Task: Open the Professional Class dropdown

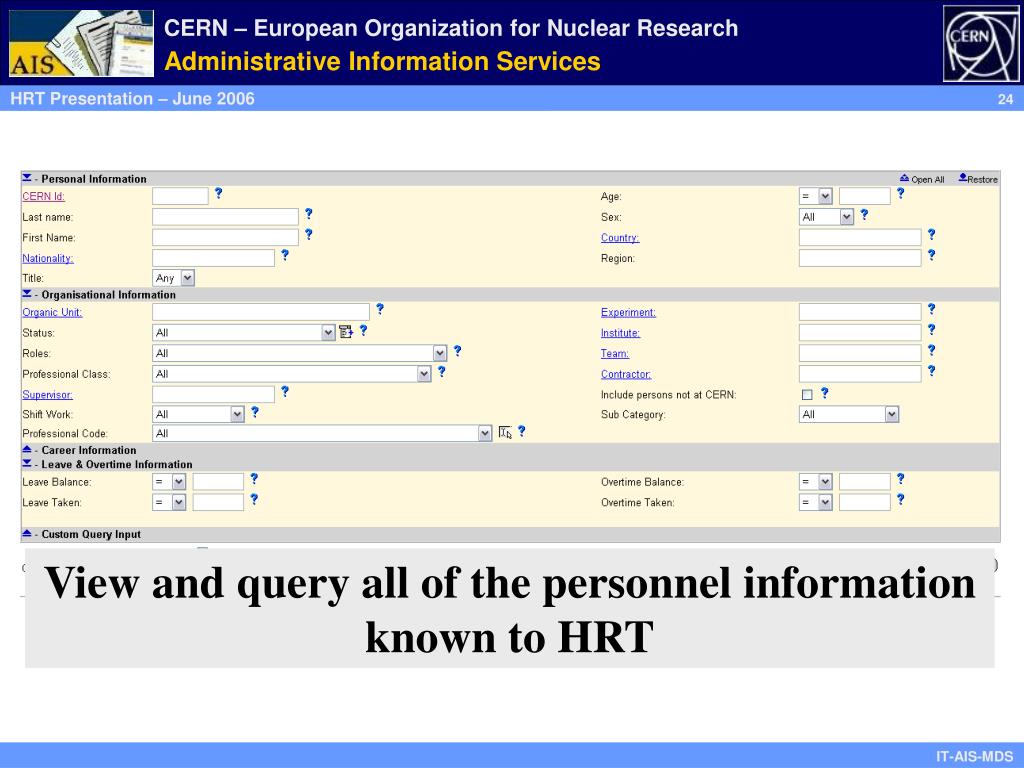Action: click(292, 374)
